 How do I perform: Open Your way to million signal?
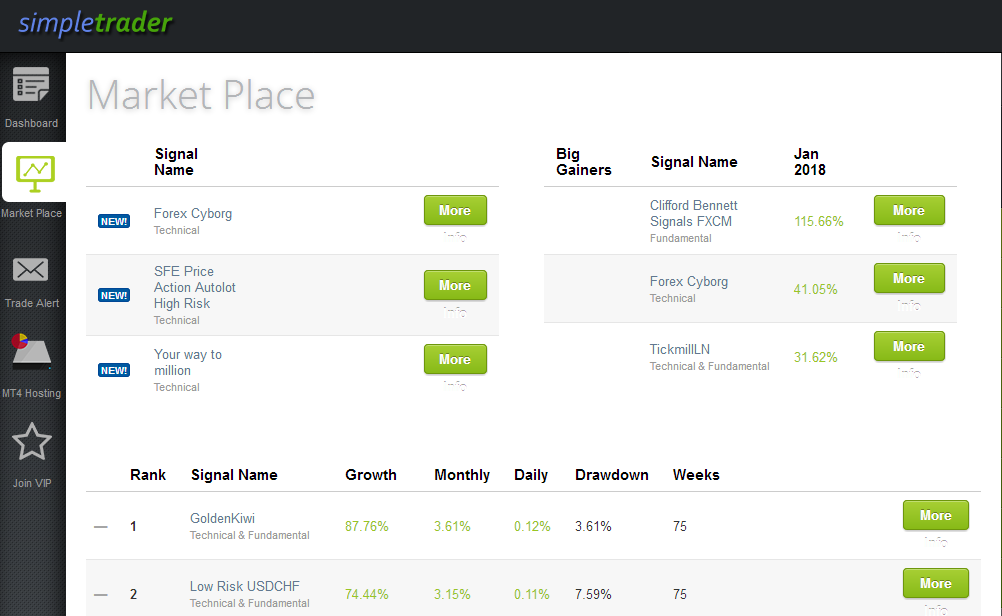coord(187,362)
